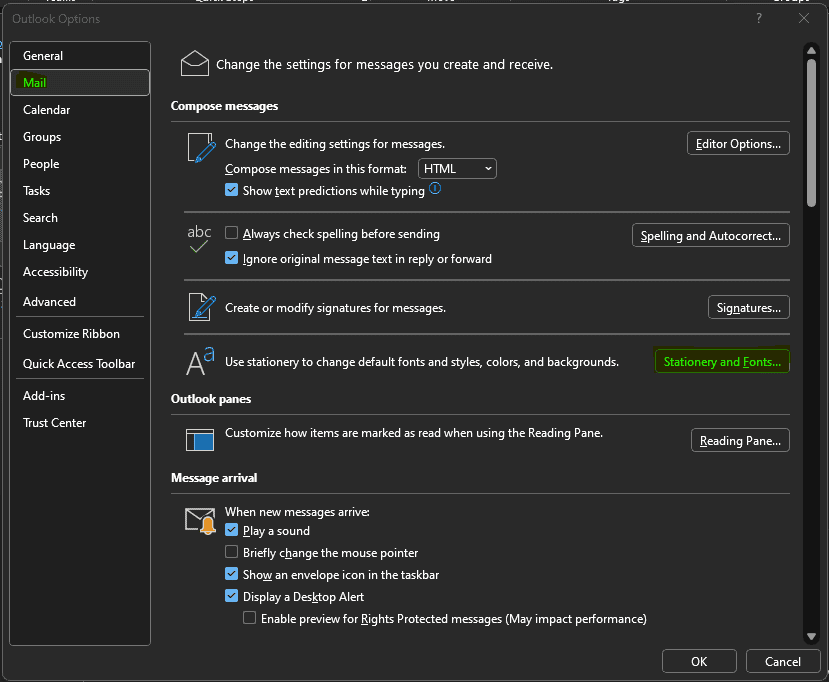Click the scrollbar up arrow
This screenshot has width=829, height=682.
[x=811, y=51]
